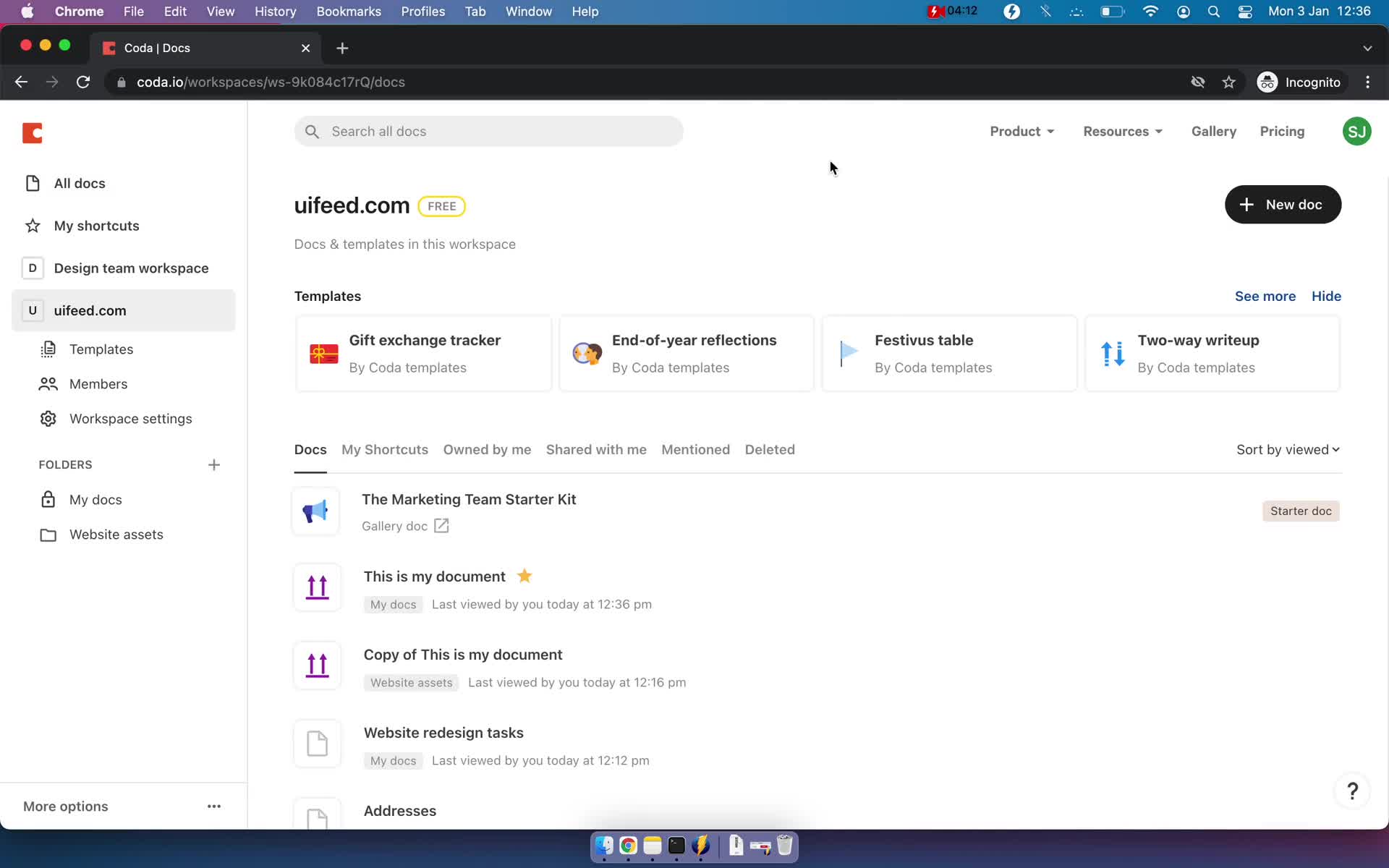Bookmark this page star icon

[1228, 82]
